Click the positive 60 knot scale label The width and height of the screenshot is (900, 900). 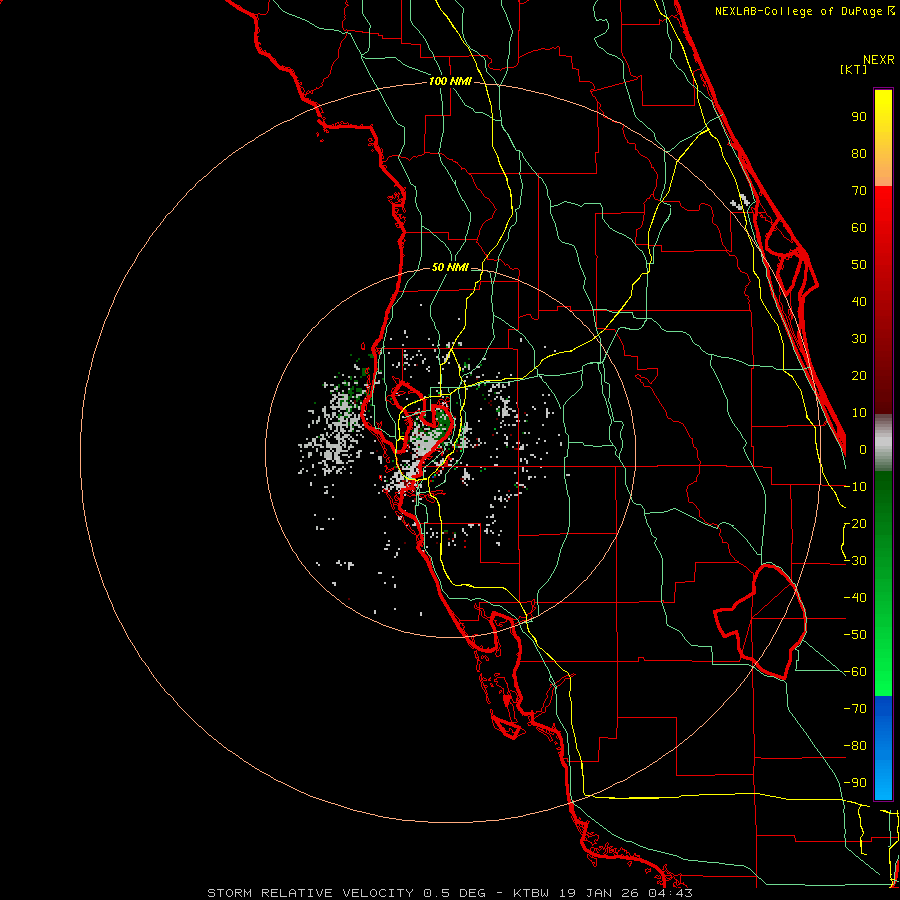click(859, 227)
